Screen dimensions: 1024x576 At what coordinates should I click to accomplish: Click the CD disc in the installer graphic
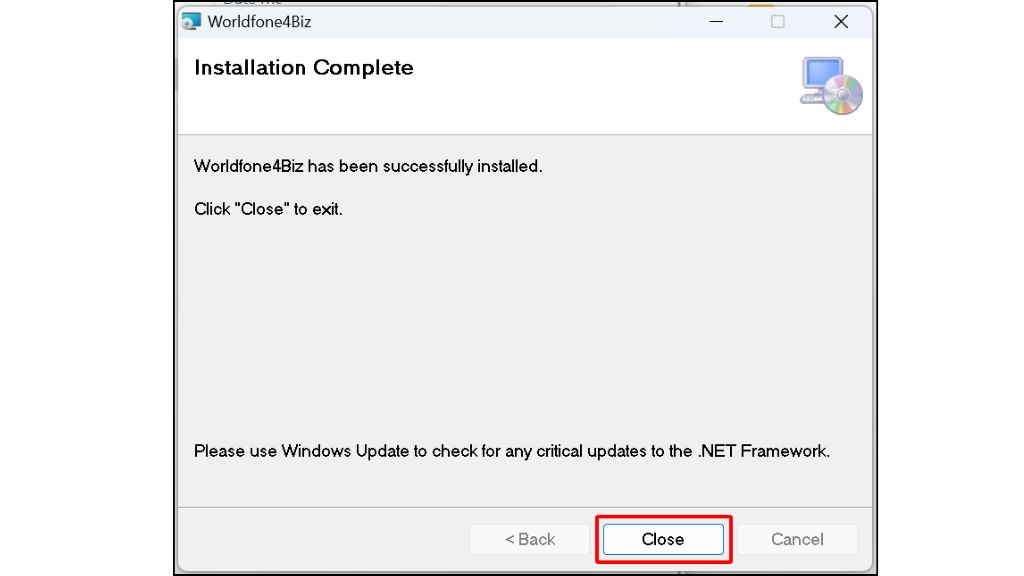pyautogui.click(x=843, y=95)
